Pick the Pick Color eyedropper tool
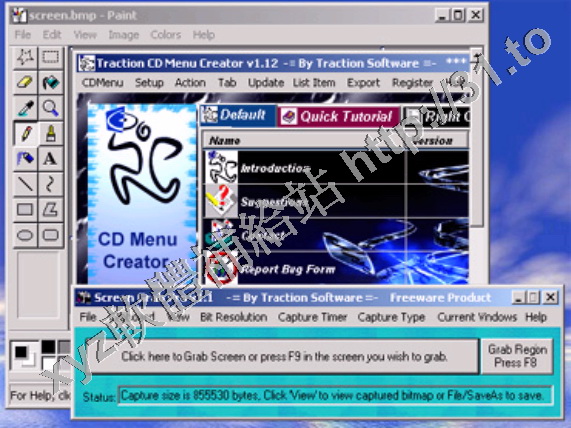Image resolution: width=571 pixels, height=428 pixels. 25,108
